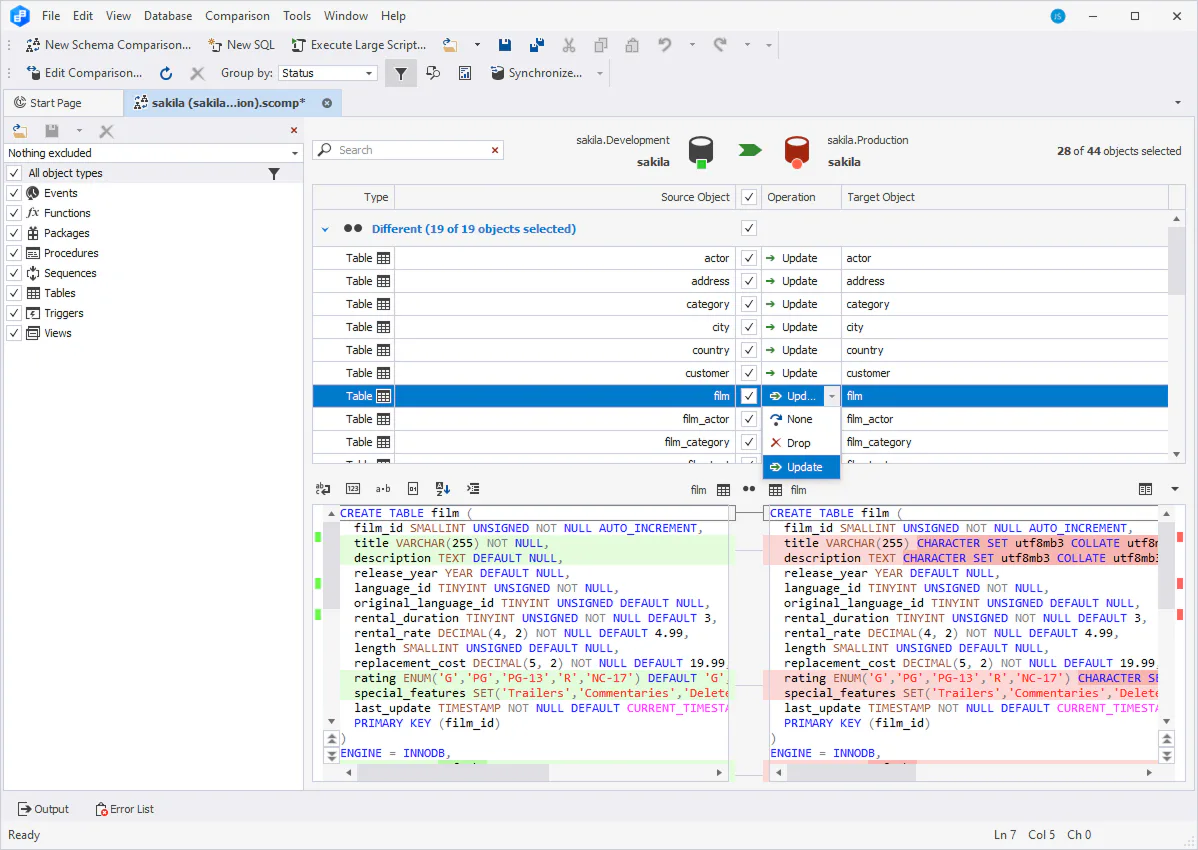Open the diff layout dropdown arrow
This screenshot has height=850, width=1198.
pyautogui.click(x=1175, y=489)
